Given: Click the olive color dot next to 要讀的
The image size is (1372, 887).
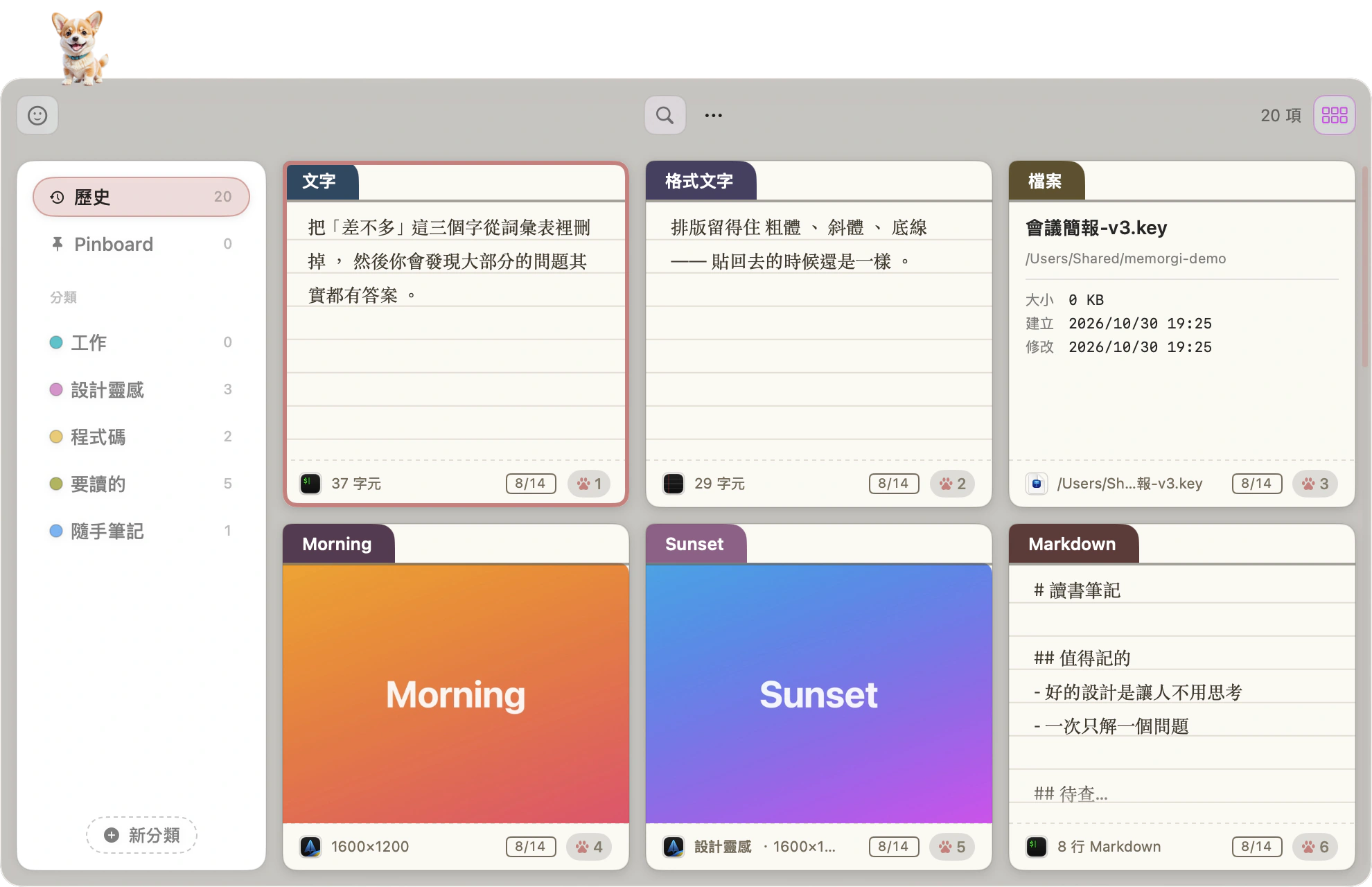Looking at the screenshot, I should tap(56, 484).
